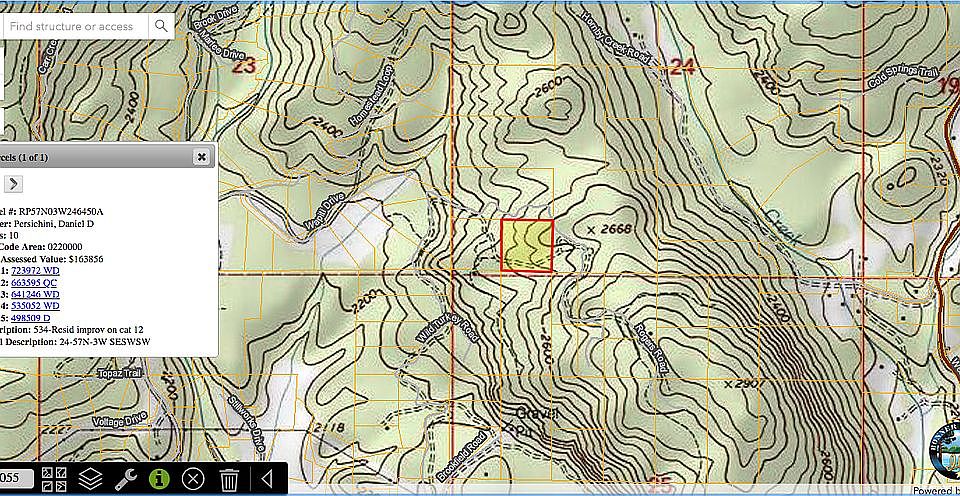Open the wrench tools widget
This screenshot has height=496, width=960.
point(125,479)
